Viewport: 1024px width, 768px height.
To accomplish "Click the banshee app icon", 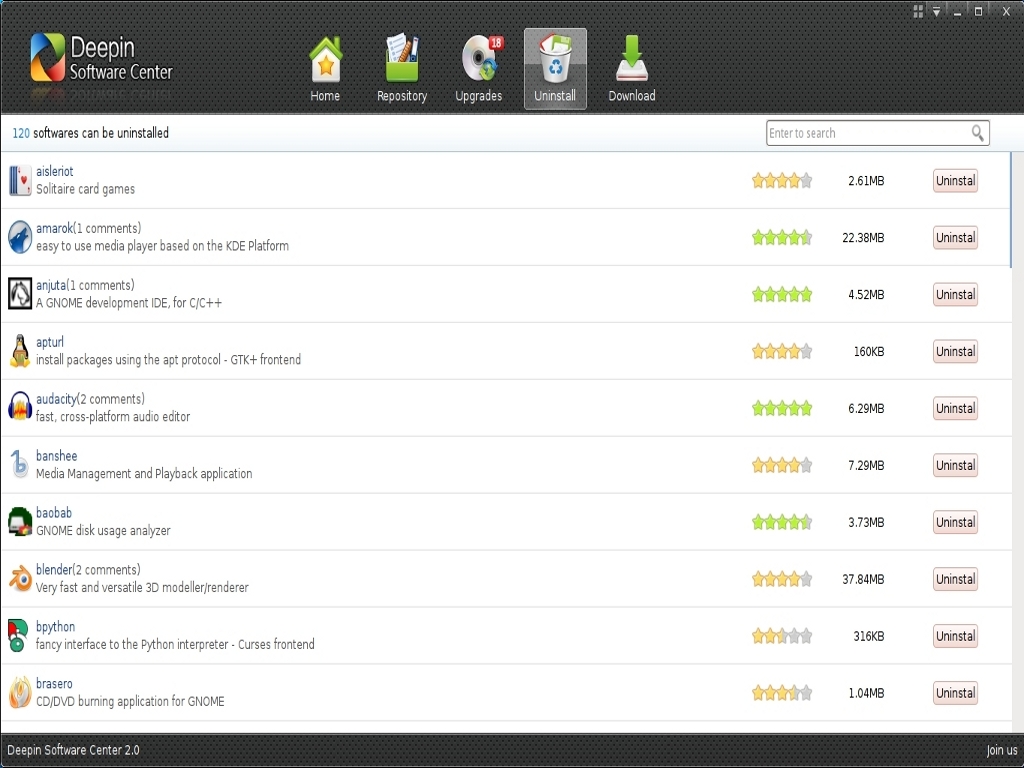I will click(x=20, y=464).
